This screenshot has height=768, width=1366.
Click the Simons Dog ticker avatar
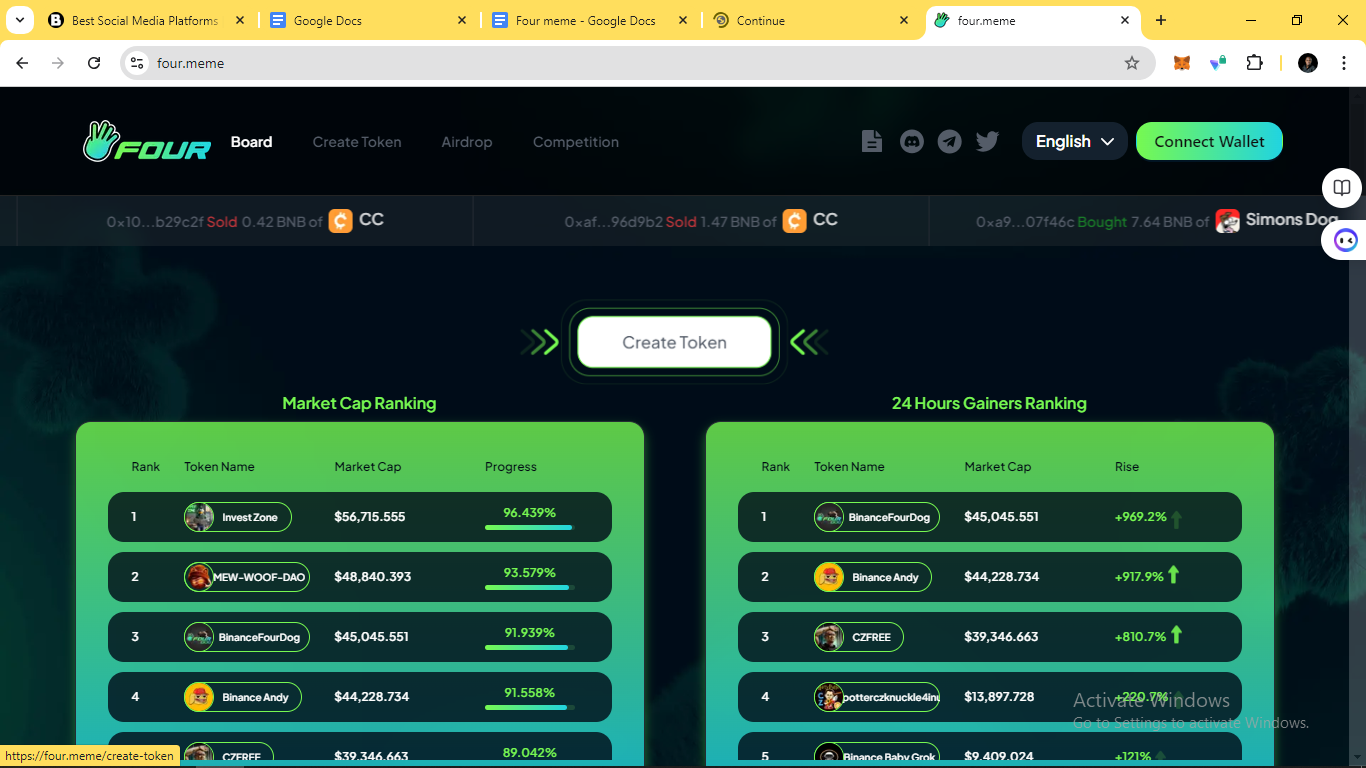tap(1228, 221)
